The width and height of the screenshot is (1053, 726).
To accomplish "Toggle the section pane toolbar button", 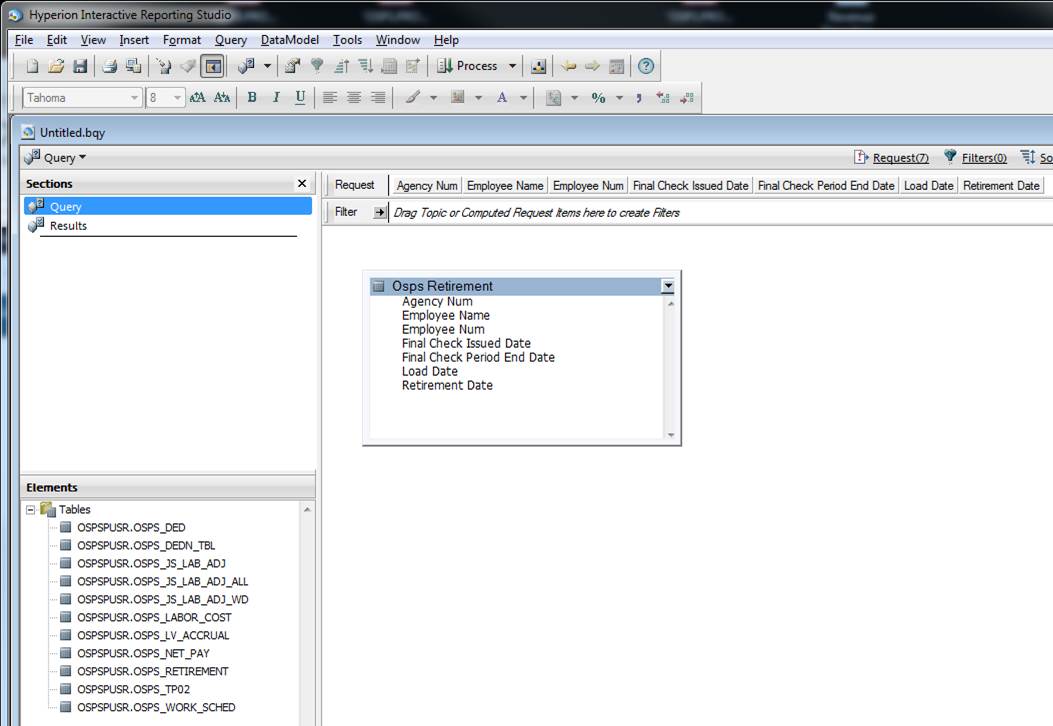I will (212, 66).
